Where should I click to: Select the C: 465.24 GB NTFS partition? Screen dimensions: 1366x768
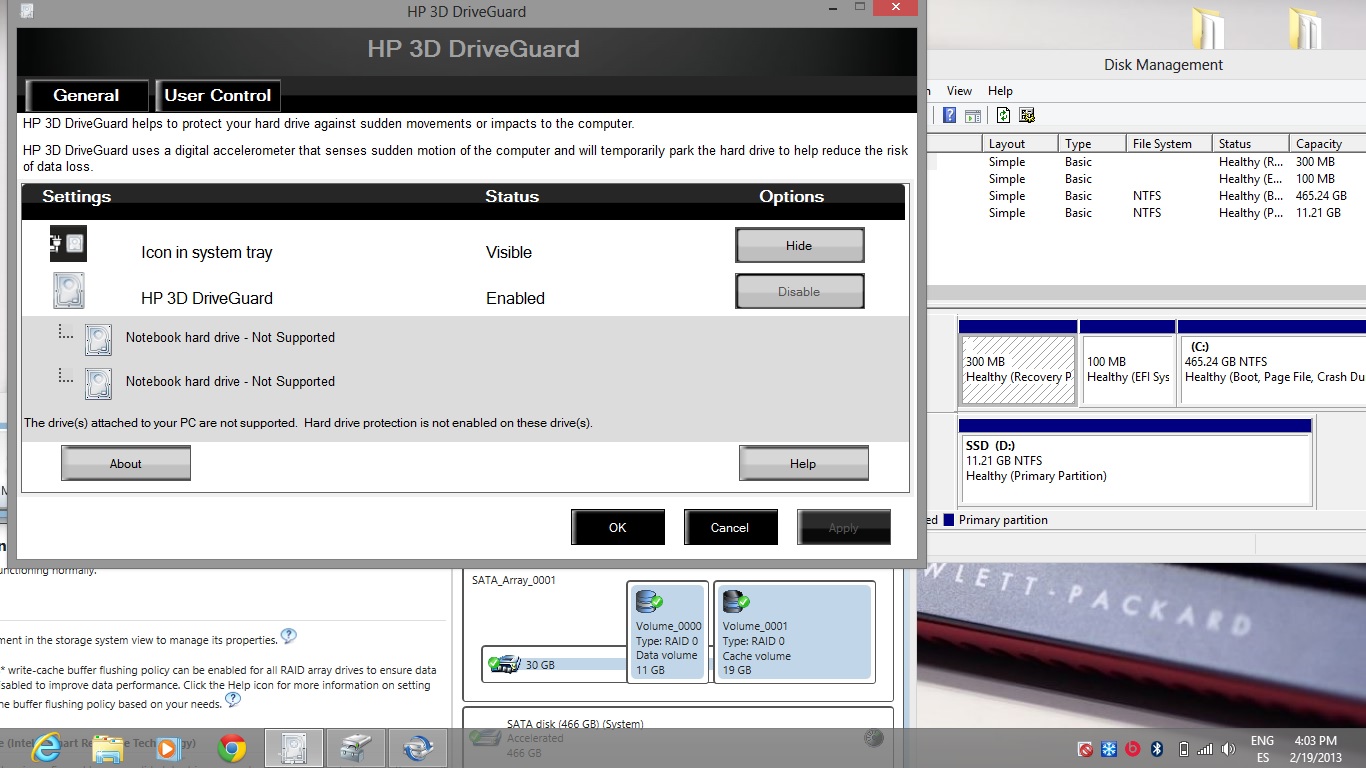[1270, 369]
